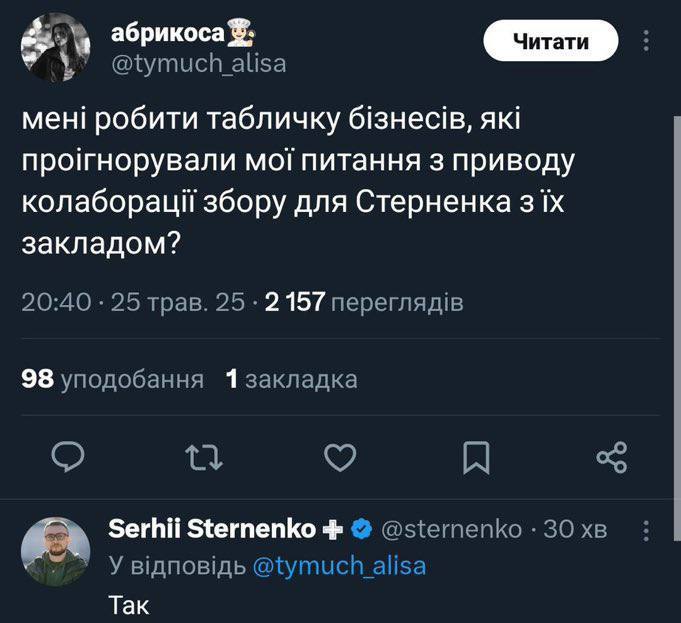
Task: Open three-dot menu beside Читати button
Action: (x=646, y=41)
